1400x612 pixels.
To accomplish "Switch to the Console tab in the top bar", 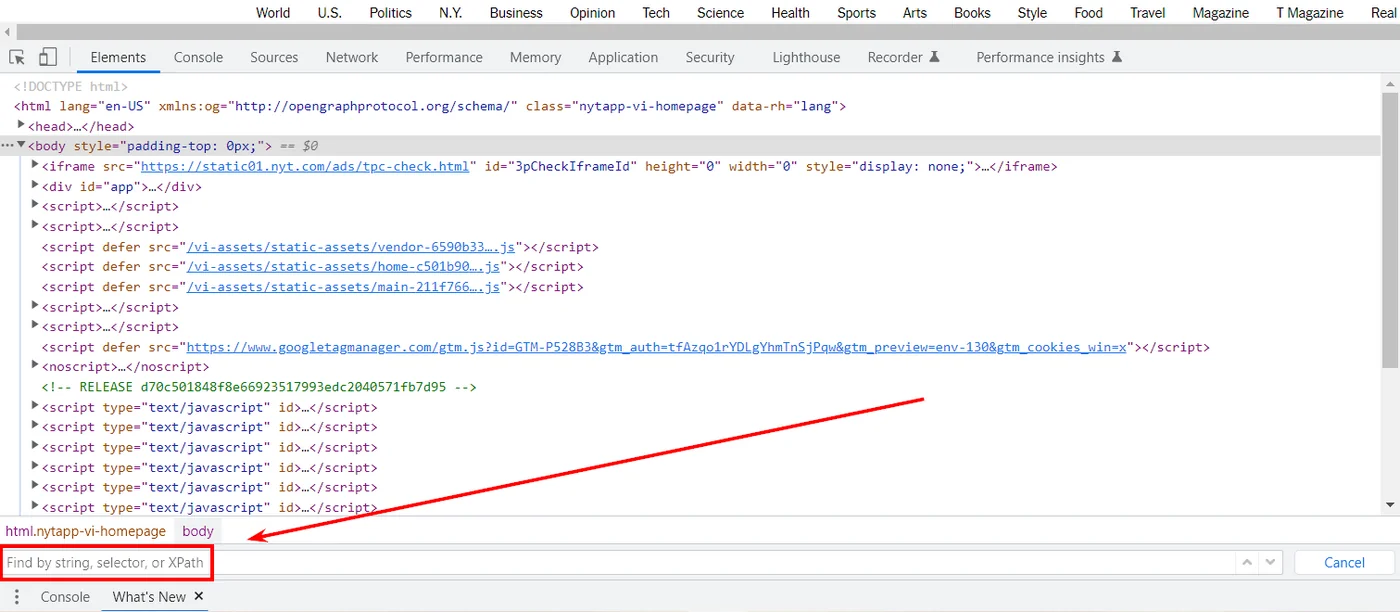I will (198, 57).
